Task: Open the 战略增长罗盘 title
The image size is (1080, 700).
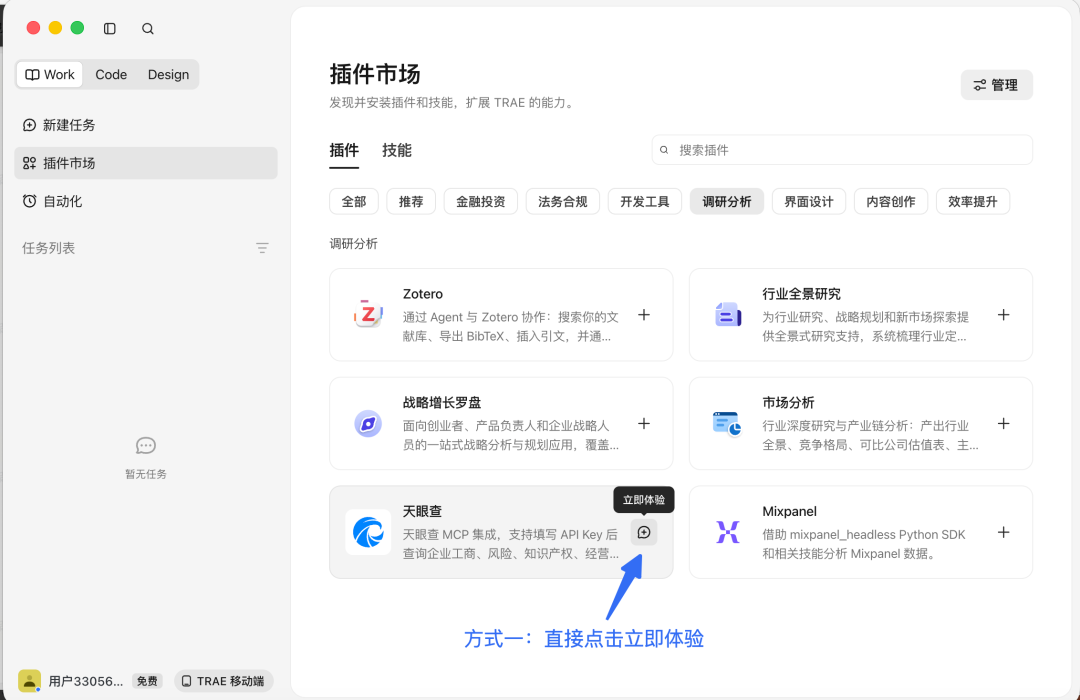Action: [442, 403]
